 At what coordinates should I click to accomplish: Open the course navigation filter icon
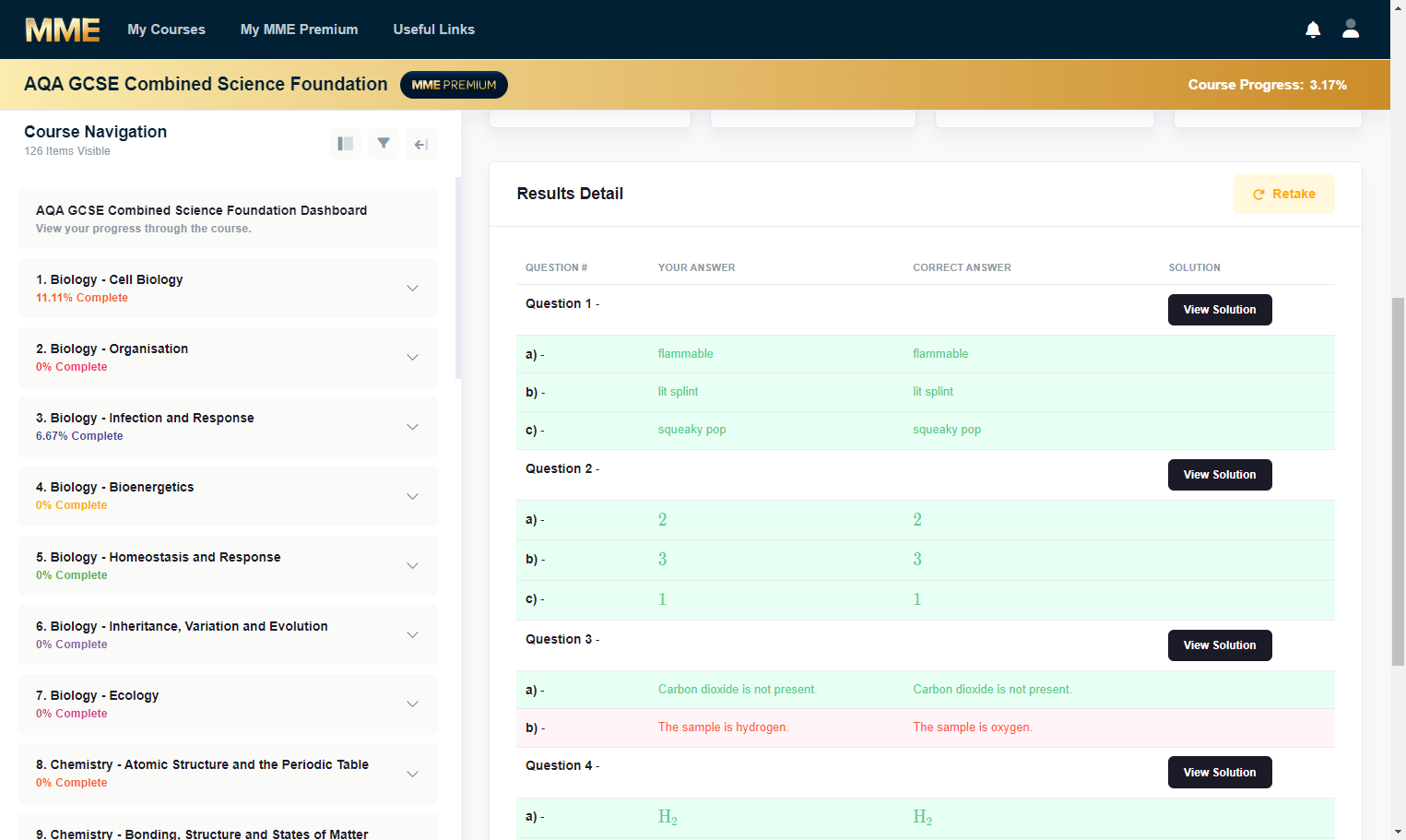tap(384, 144)
